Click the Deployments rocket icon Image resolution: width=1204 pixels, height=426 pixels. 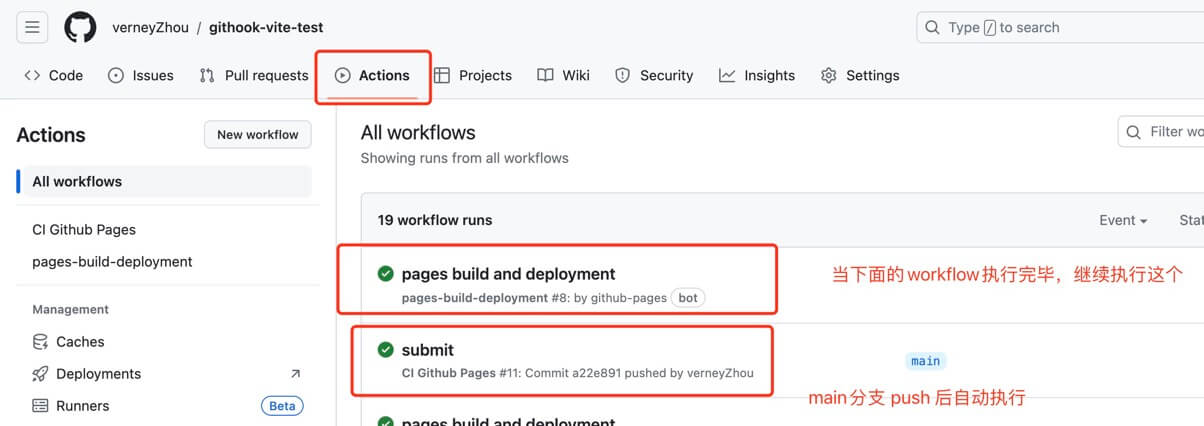[40, 374]
